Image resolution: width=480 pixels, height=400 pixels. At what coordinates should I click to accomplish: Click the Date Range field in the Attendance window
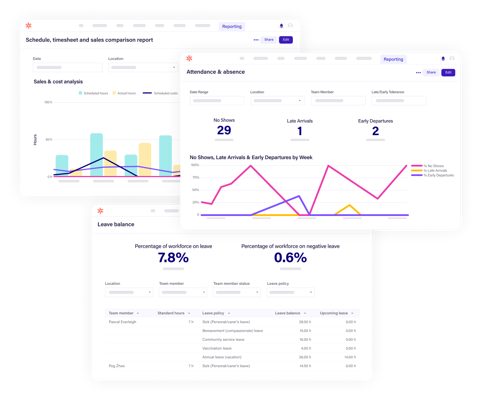tap(217, 100)
